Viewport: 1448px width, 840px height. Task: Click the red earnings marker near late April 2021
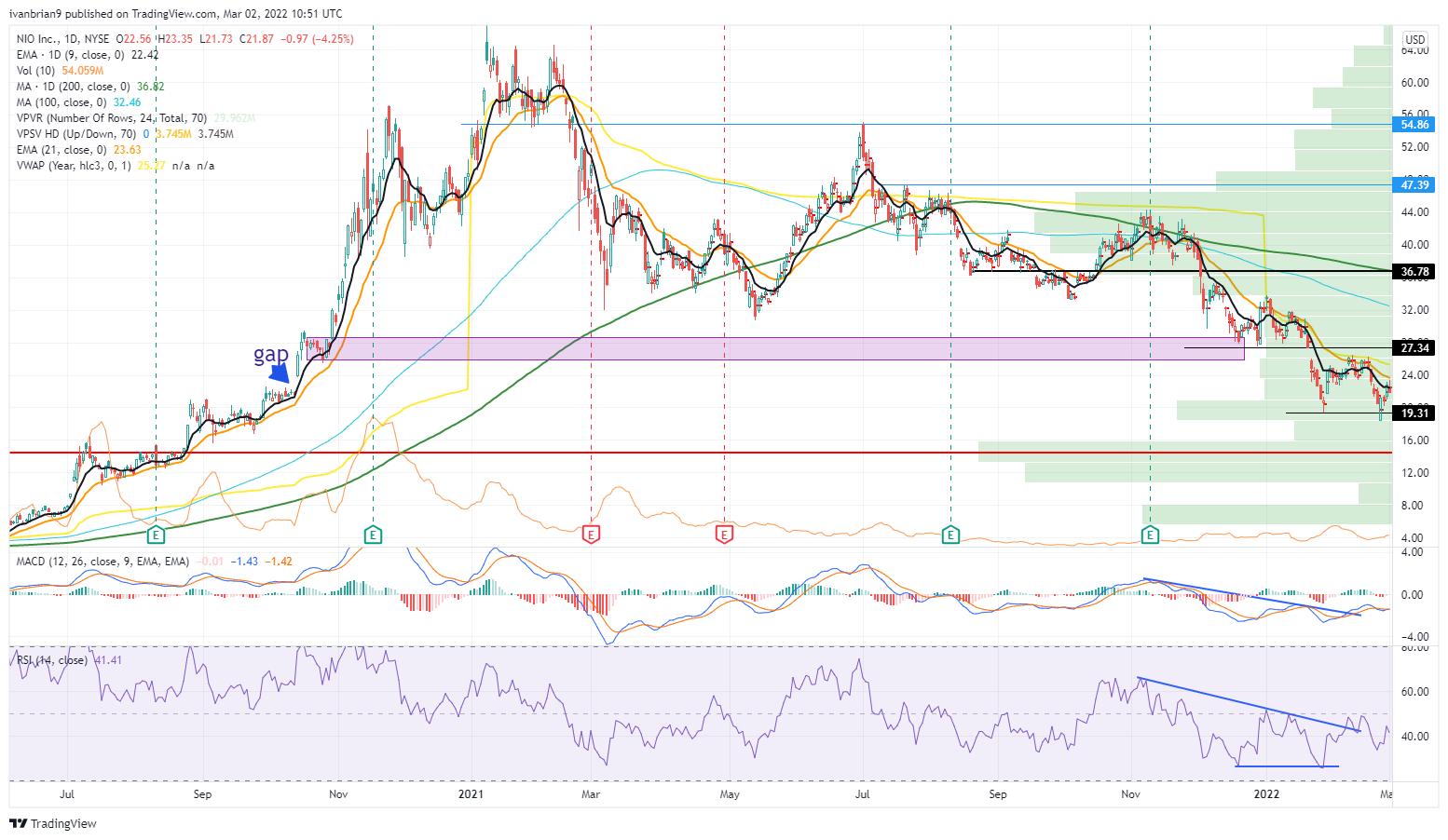[724, 535]
